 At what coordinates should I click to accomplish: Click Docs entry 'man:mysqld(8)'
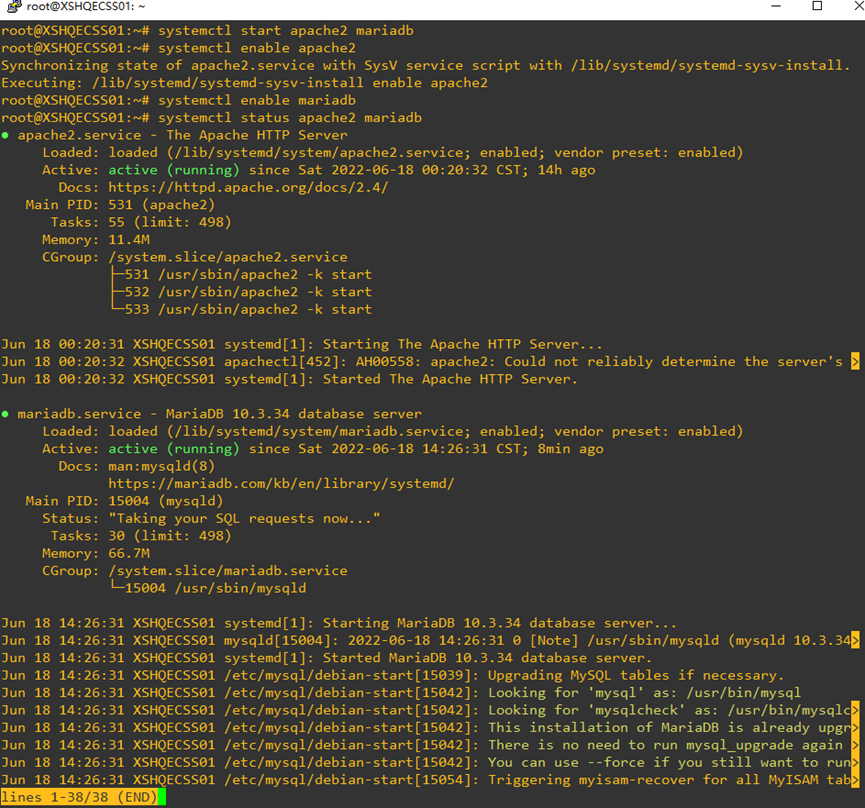tap(162, 467)
